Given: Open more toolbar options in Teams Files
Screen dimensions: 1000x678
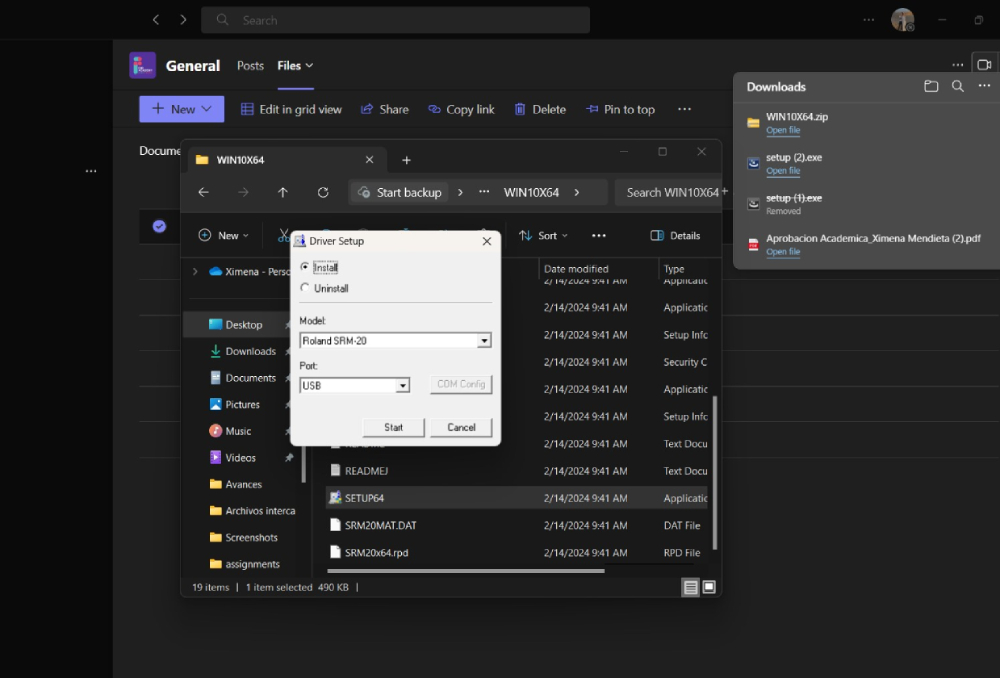Looking at the screenshot, I should pos(684,109).
